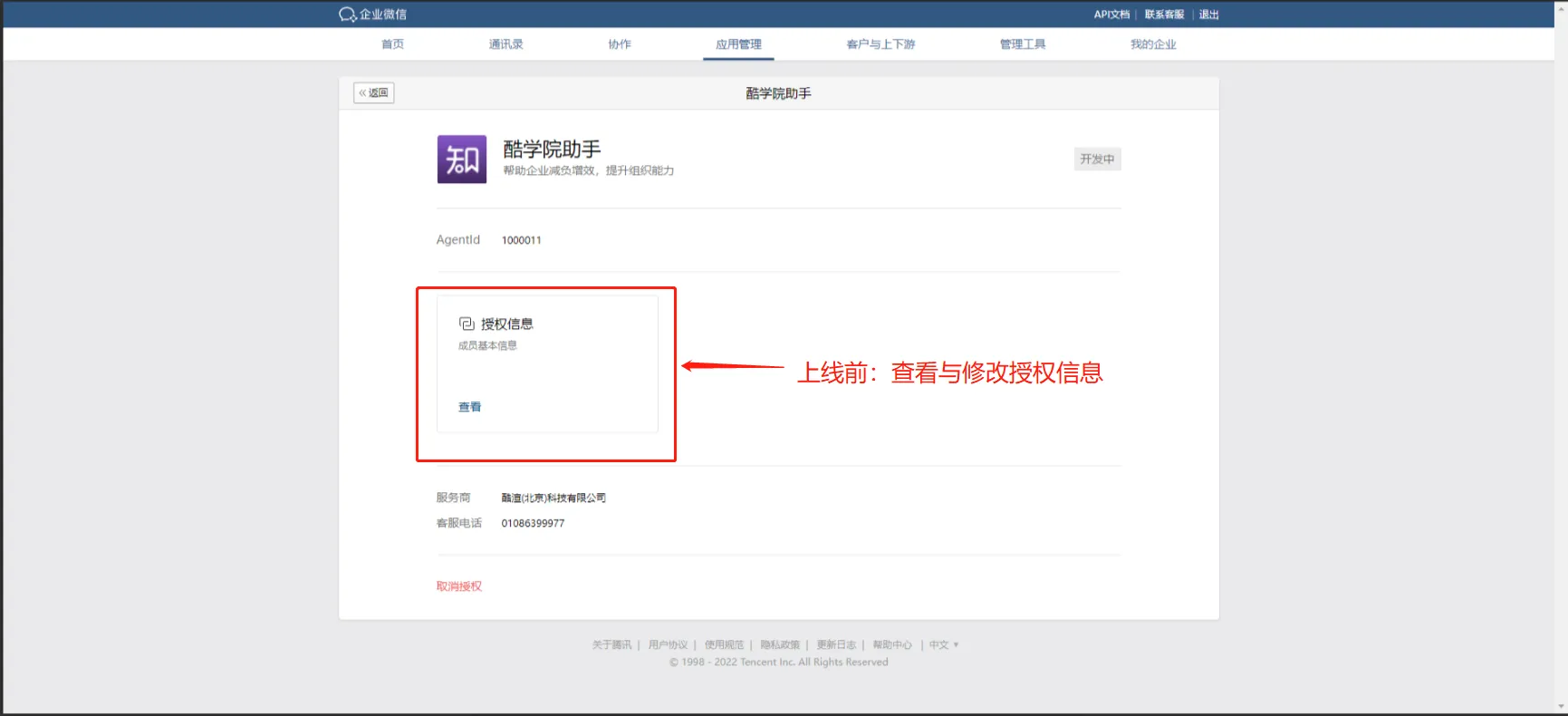Image resolution: width=1568 pixels, height=716 pixels.
Task: Click the 服务商 name 酷渲(北京)科技有限公司
Action: (553, 498)
